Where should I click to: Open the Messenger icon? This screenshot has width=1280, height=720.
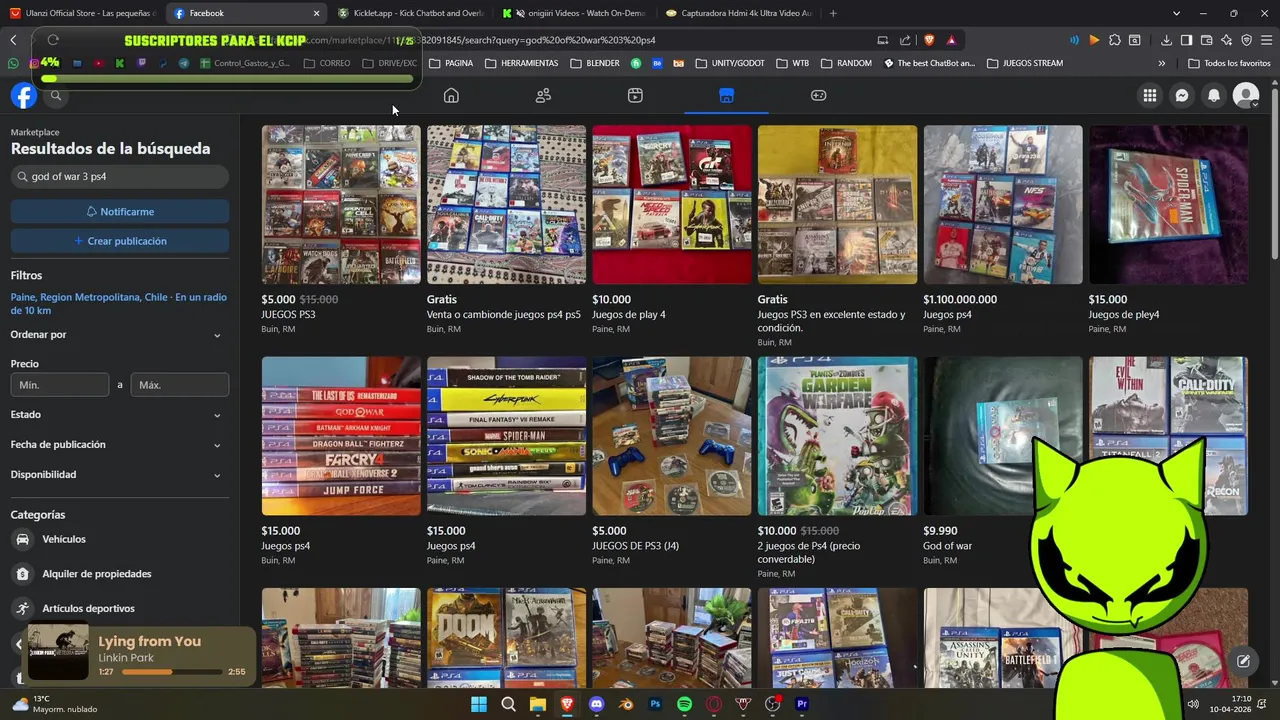tap(1182, 95)
